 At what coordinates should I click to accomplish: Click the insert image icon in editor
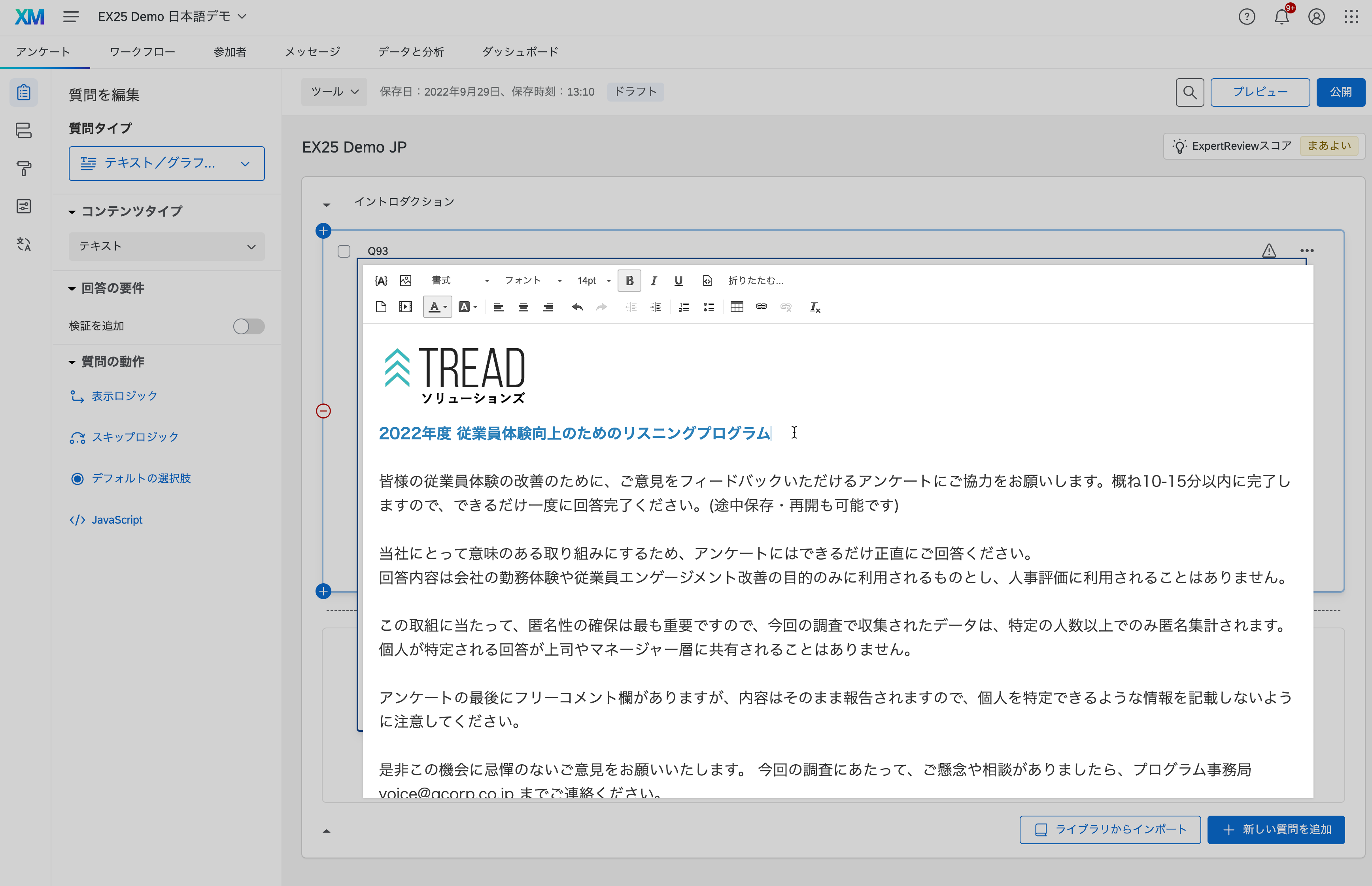[x=405, y=281]
